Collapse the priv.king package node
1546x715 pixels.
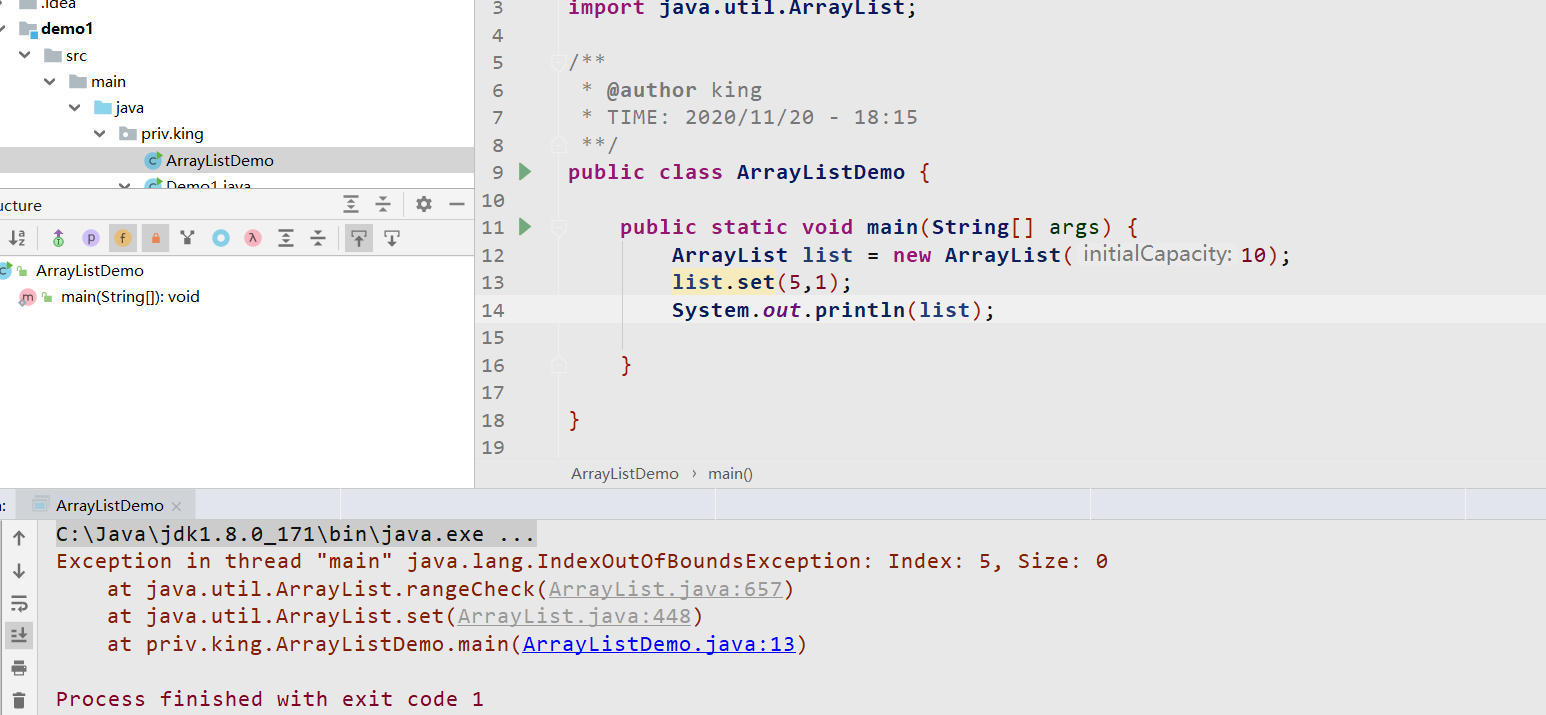100,134
